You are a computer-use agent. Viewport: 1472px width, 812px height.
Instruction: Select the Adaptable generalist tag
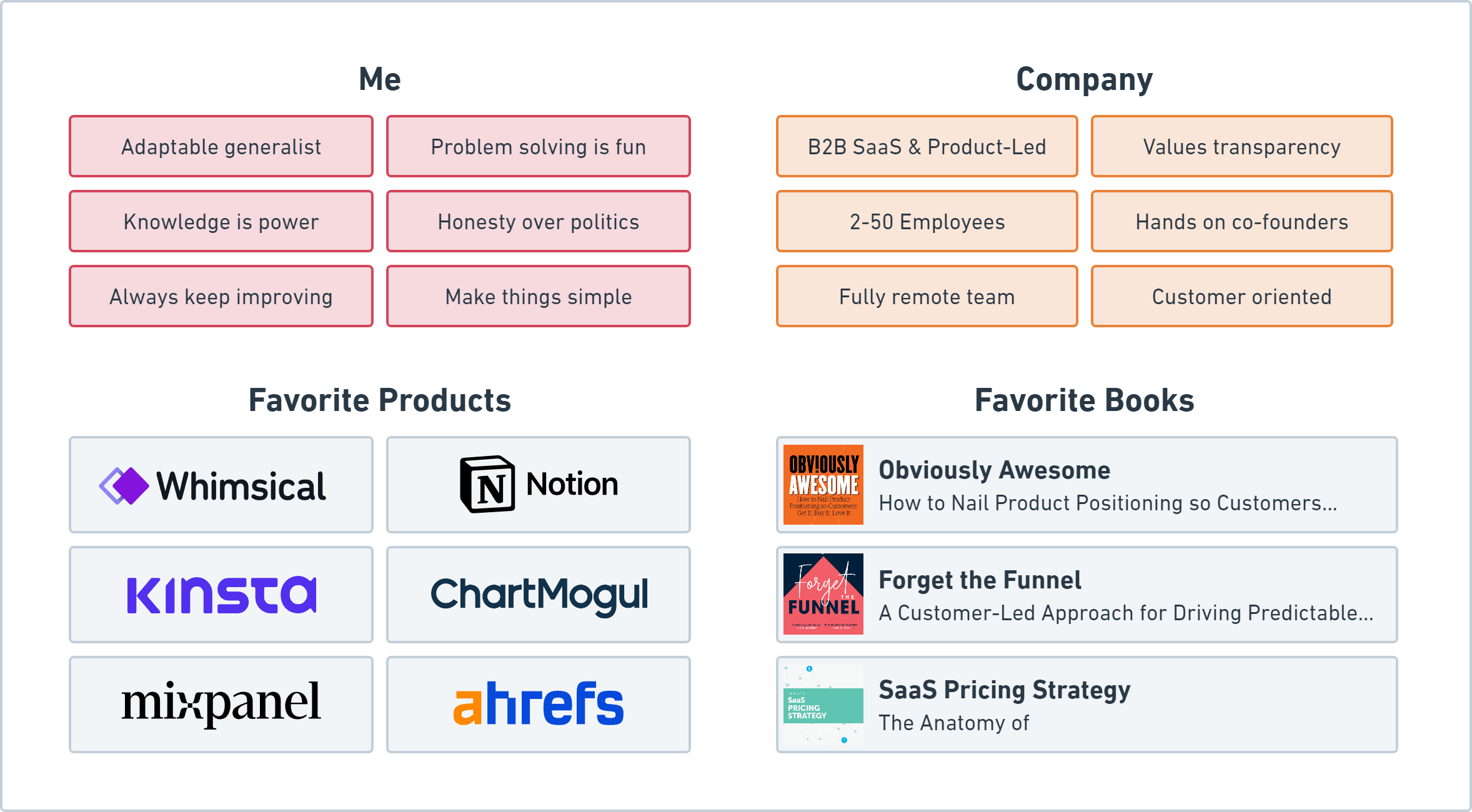221,147
